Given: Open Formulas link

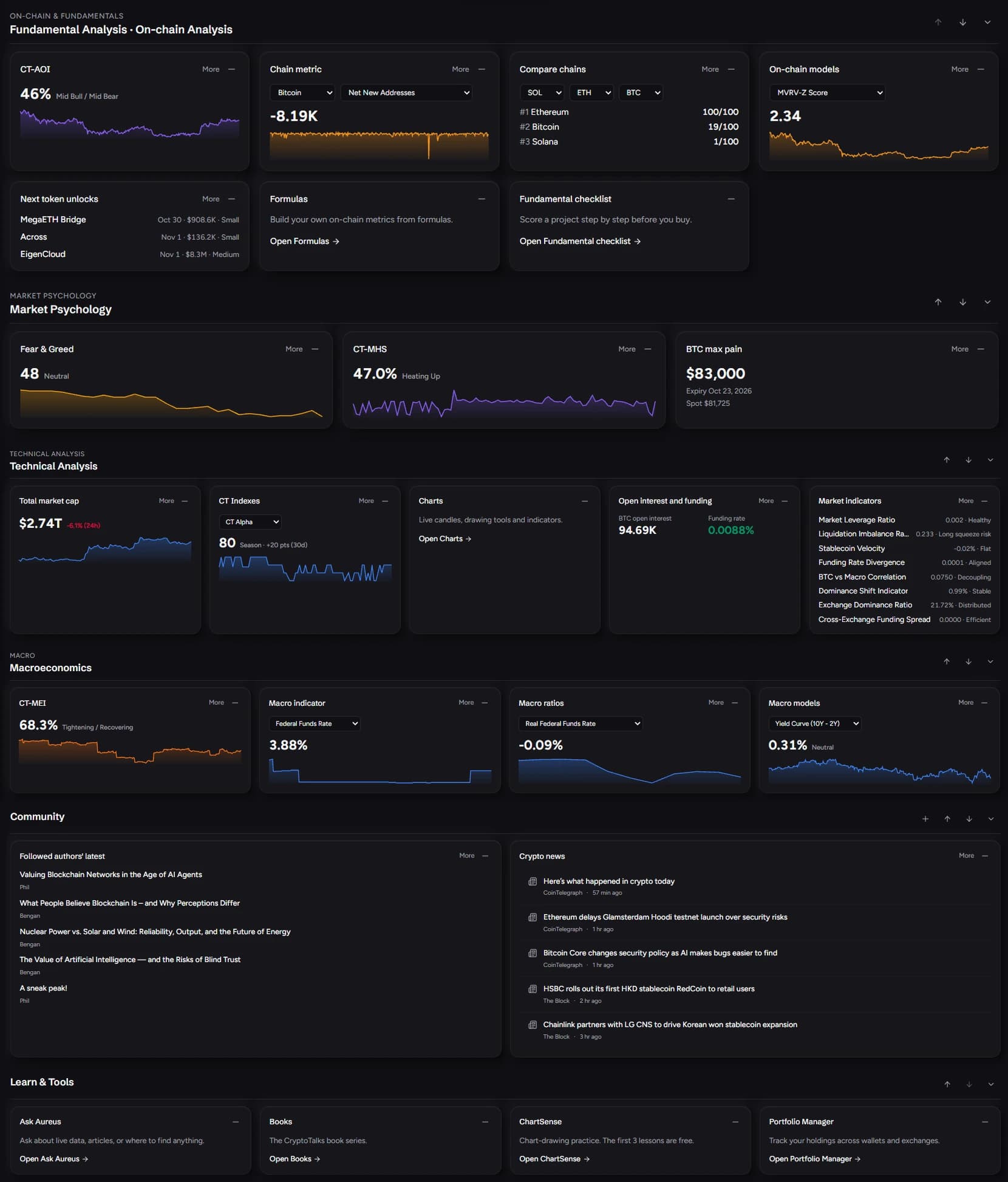Looking at the screenshot, I should pyautogui.click(x=304, y=241).
